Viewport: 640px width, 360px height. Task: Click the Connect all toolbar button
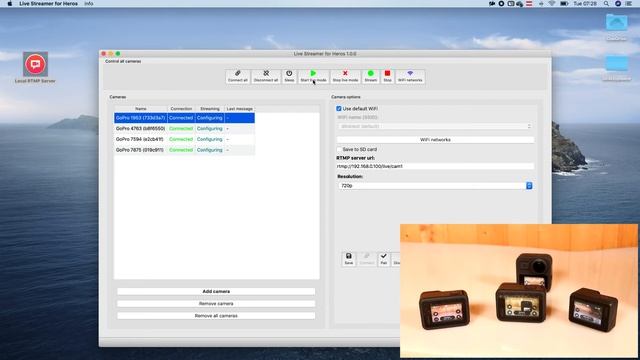coord(238,76)
